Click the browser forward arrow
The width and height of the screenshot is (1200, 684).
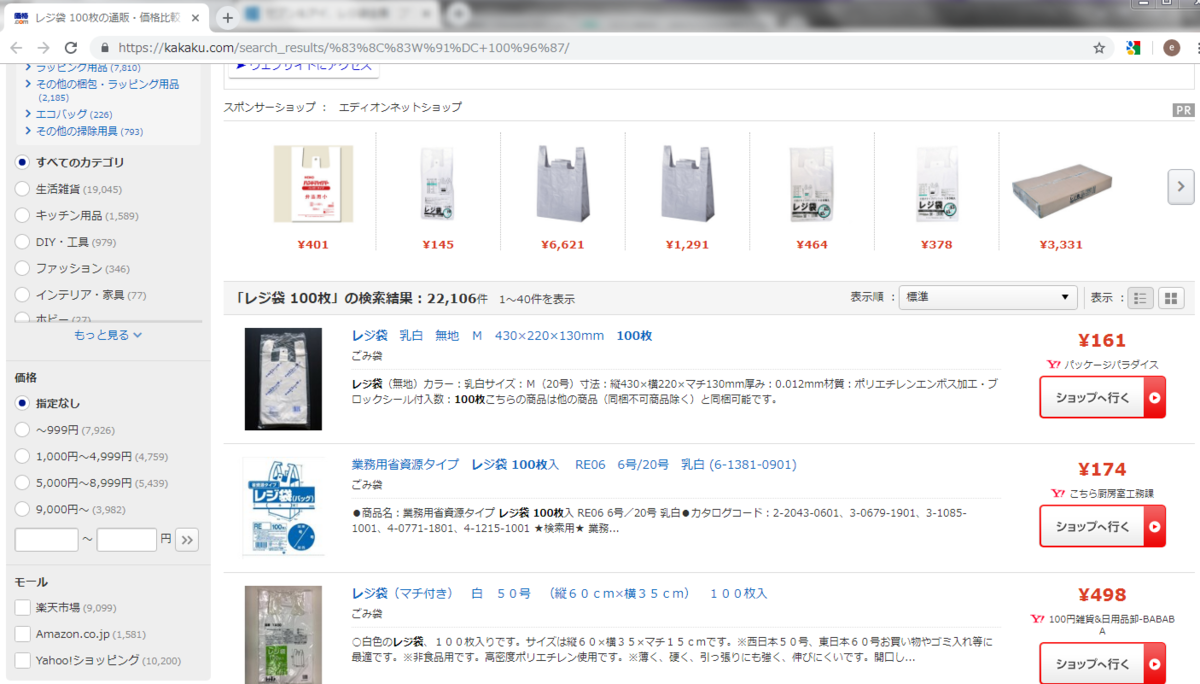pyautogui.click(x=43, y=47)
